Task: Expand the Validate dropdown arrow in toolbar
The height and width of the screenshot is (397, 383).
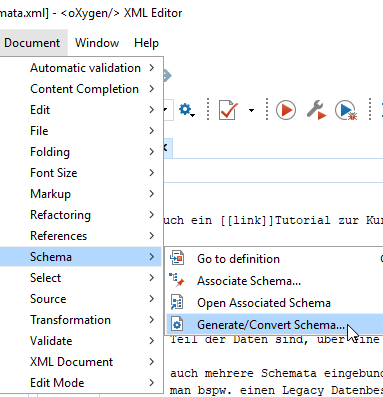Action: tap(251, 110)
